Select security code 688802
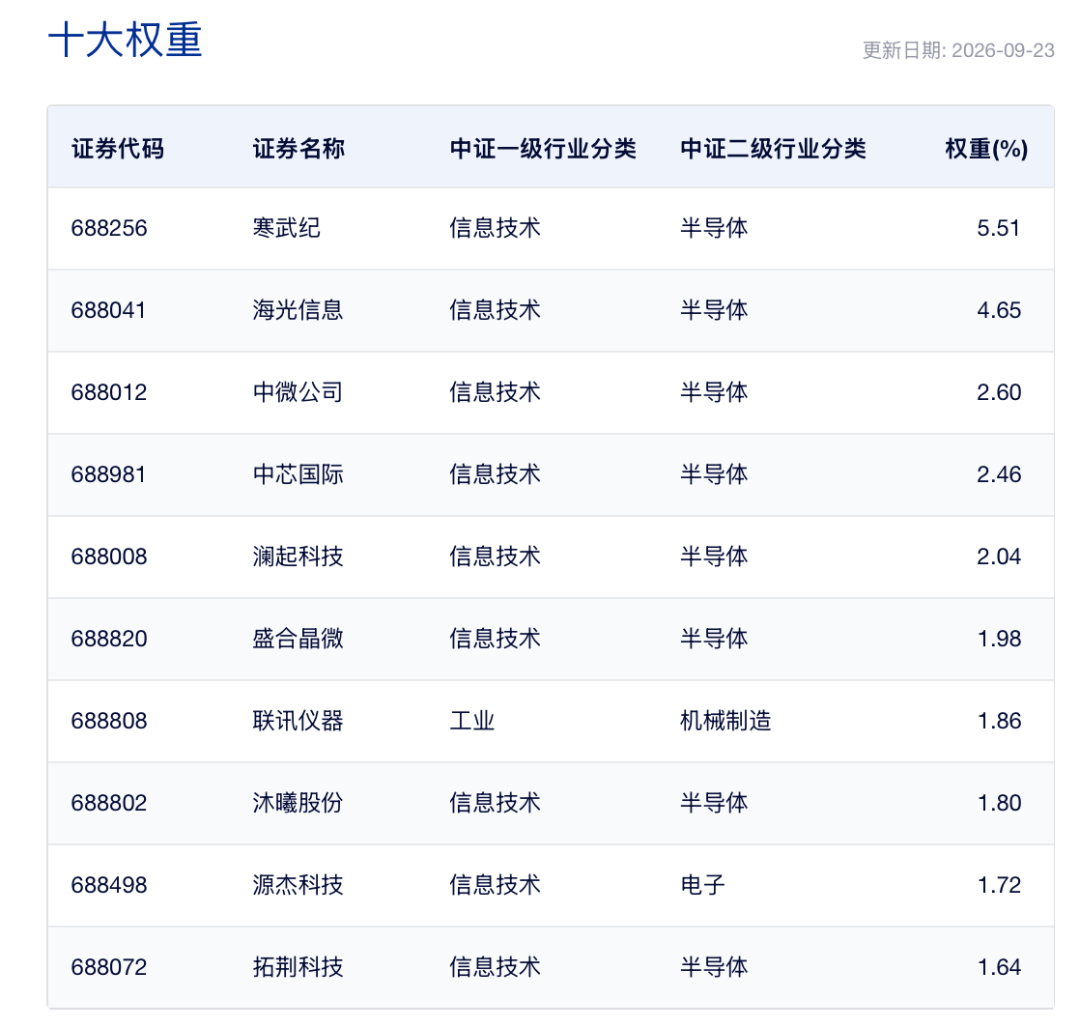This screenshot has height=1028, width=1080. tap(109, 803)
